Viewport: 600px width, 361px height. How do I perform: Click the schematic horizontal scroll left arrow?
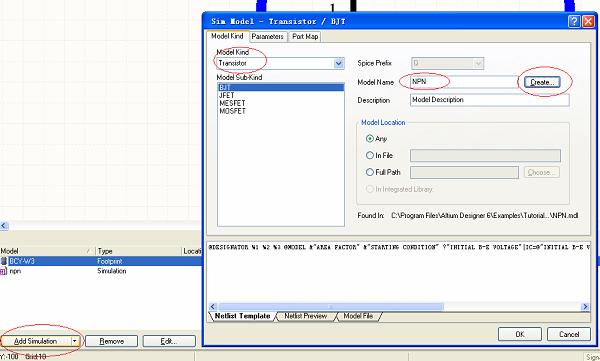(x=4, y=225)
